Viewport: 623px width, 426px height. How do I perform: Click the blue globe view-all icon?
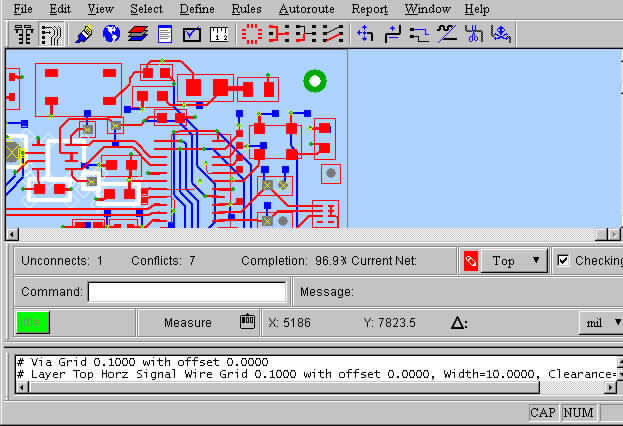tap(111, 34)
